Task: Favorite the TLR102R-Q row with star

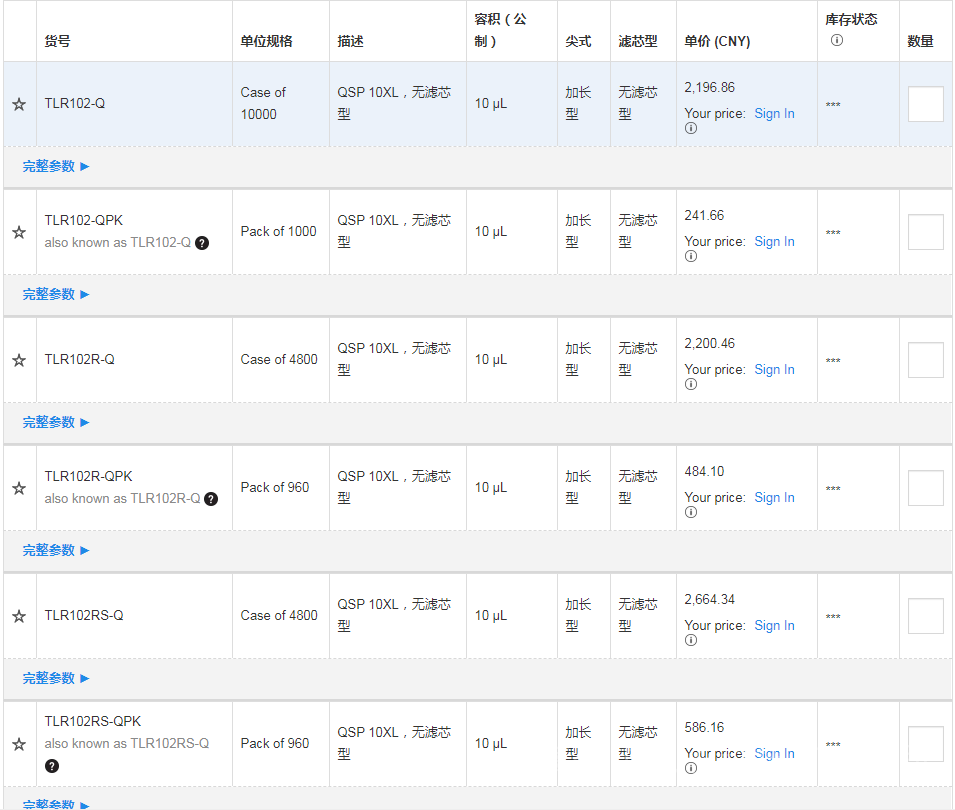Action: [19, 360]
